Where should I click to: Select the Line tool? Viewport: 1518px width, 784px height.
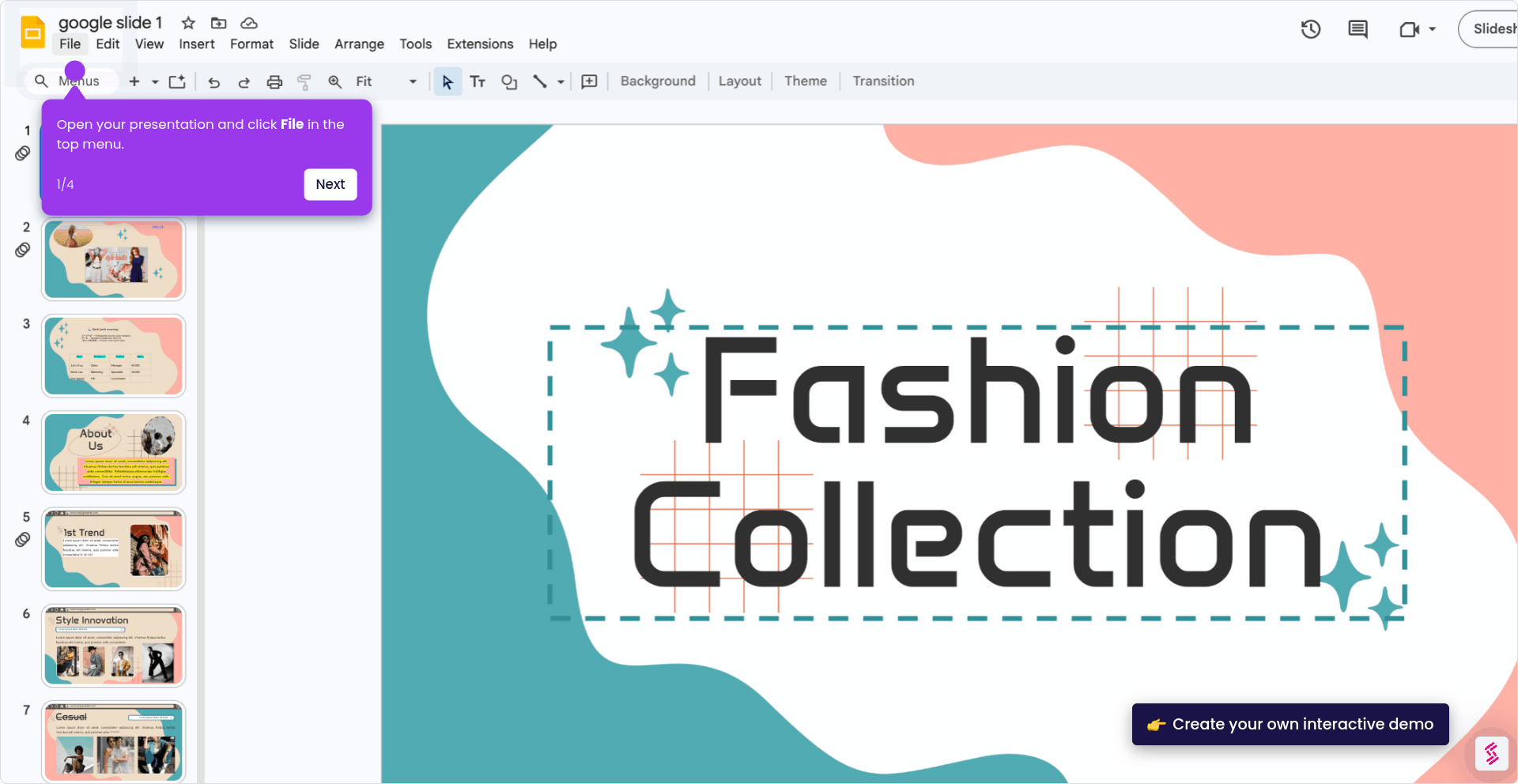pos(540,81)
